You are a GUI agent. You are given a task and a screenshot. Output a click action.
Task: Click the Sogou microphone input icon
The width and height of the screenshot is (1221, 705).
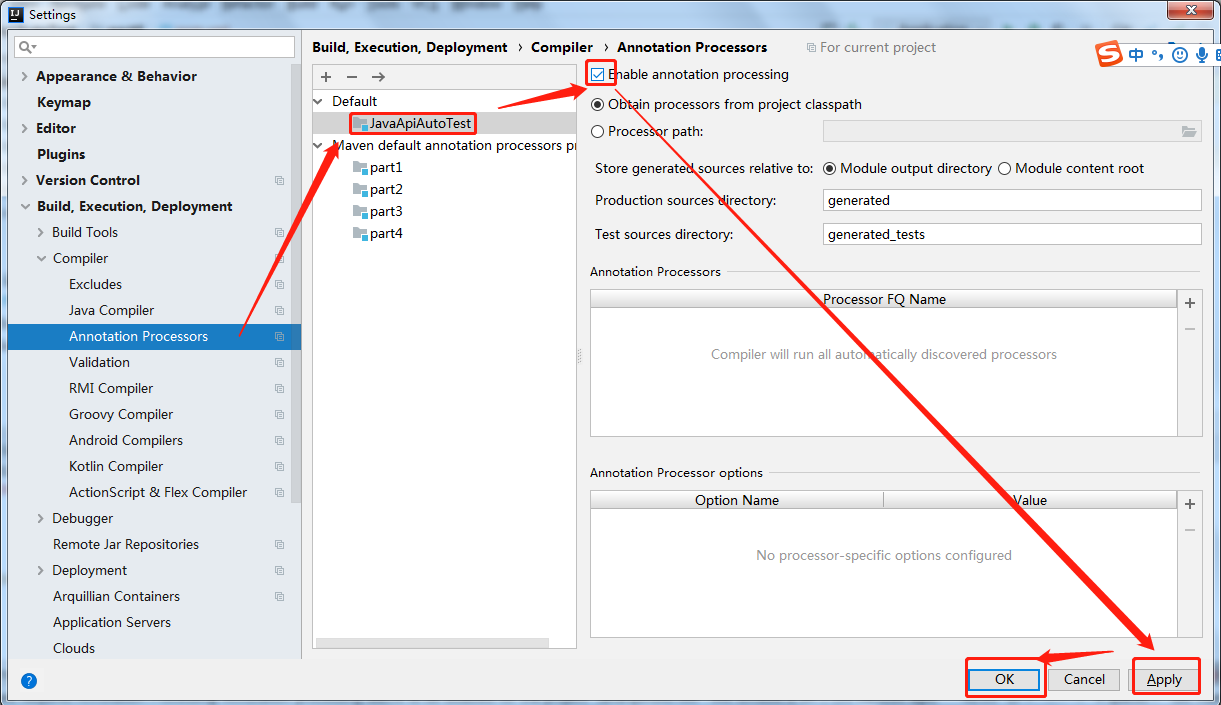[1200, 54]
